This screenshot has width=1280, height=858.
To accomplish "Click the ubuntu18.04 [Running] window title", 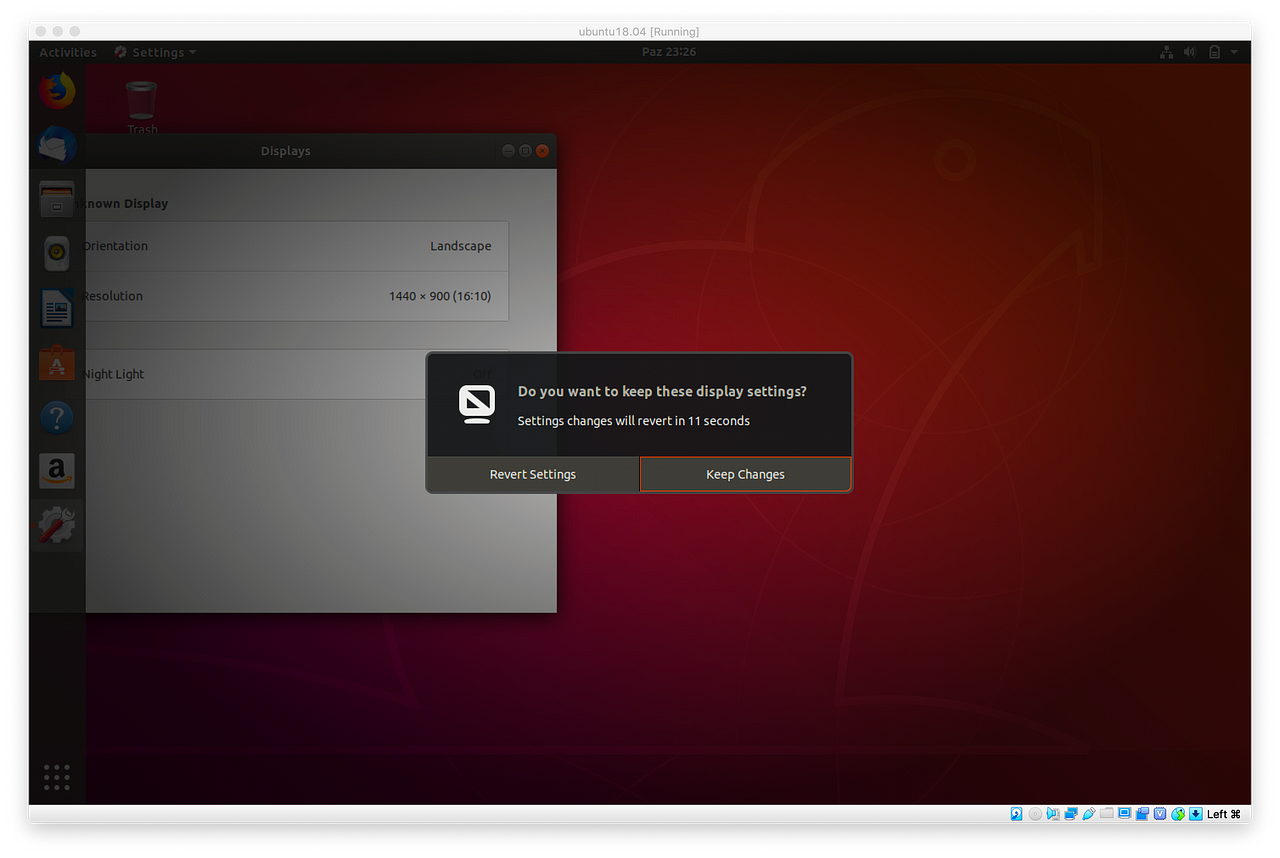I will click(x=639, y=31).
